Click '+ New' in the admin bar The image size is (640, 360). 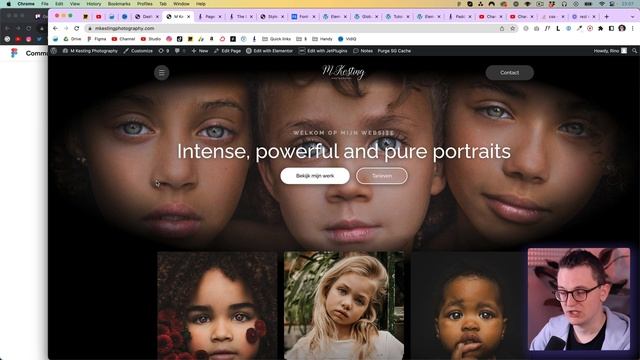(x=200, y=51)
